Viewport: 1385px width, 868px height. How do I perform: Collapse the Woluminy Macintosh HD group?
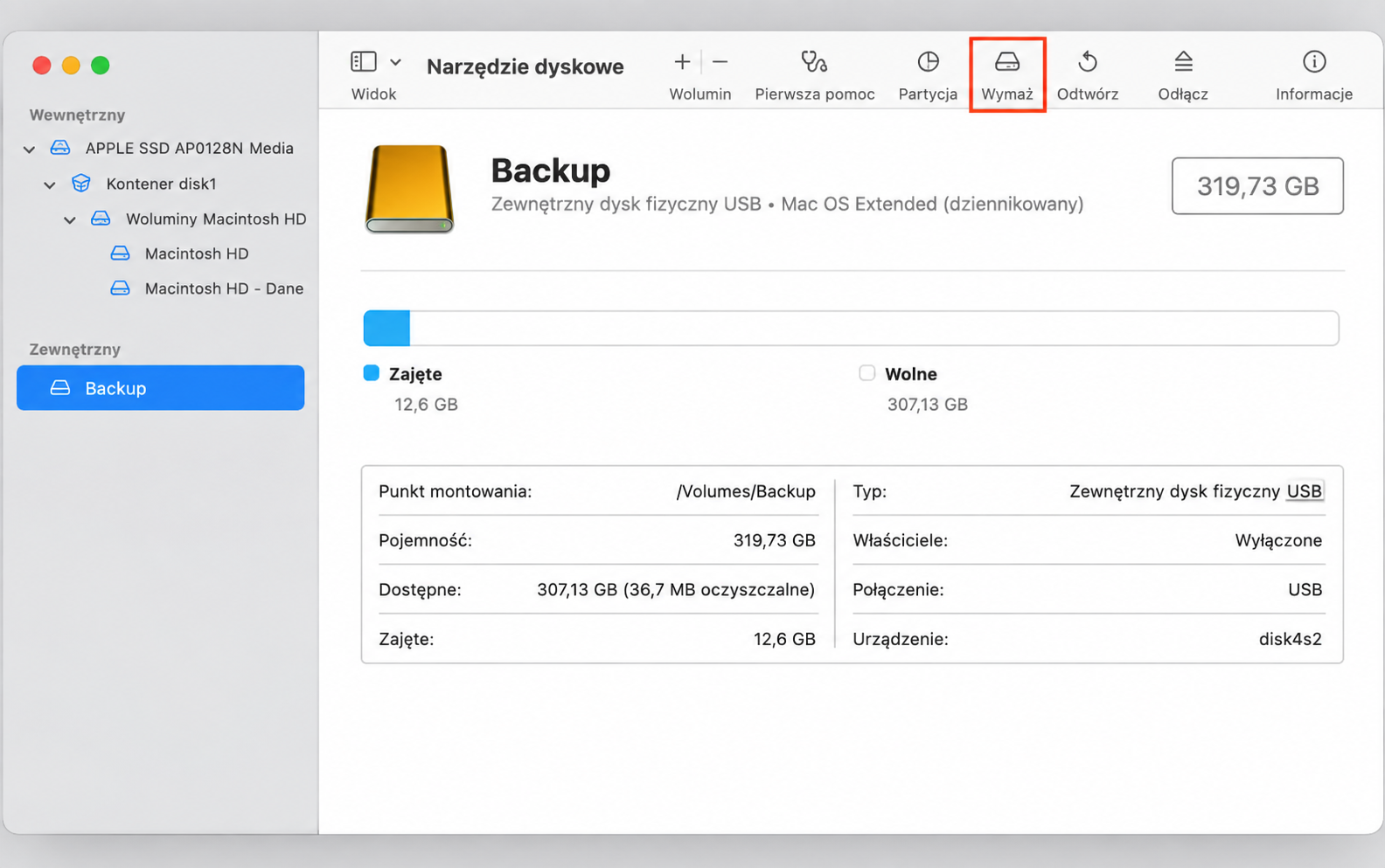tap(70, 220)
